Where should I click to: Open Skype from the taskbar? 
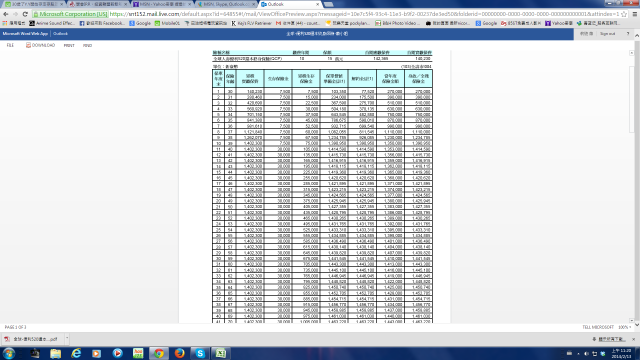[x=200, y=353]
